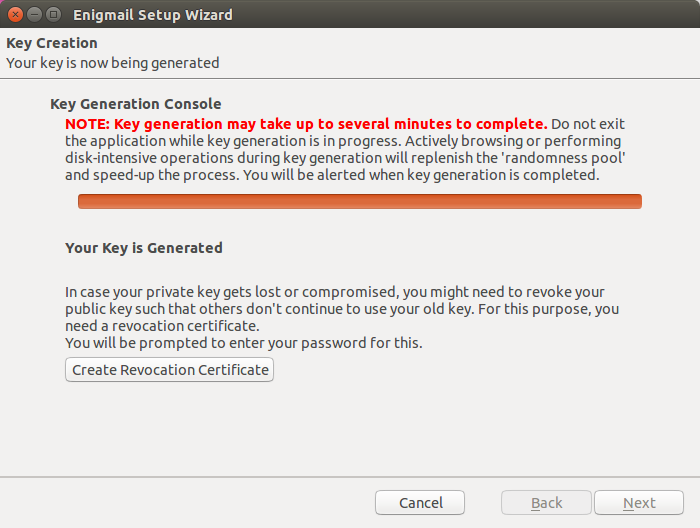Viewport: 700px width, 528px height.
Task: Click the 'Your Key is Generated' status message
Action: (143, 247)
